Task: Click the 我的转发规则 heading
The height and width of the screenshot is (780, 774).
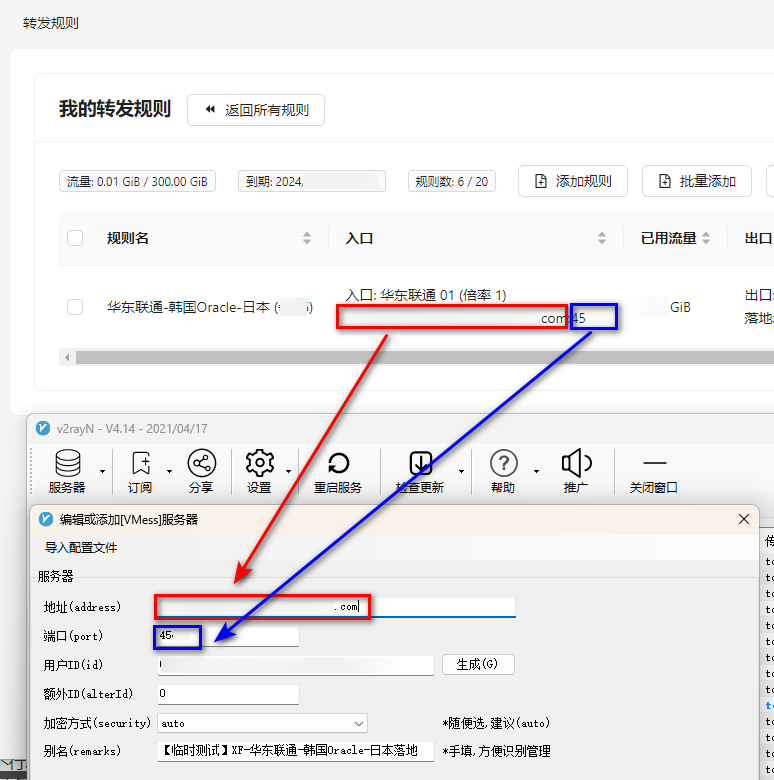Action: (x=115, y=109)
